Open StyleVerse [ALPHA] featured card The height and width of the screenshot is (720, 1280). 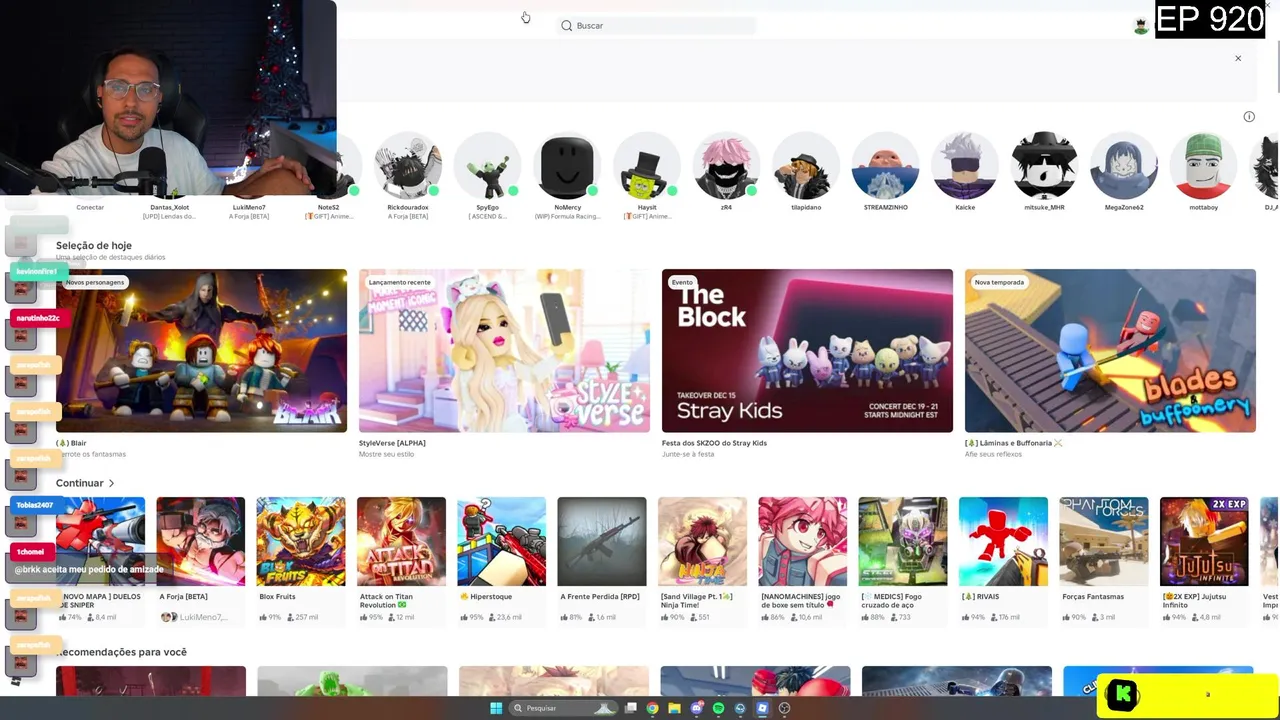(504, 350)
